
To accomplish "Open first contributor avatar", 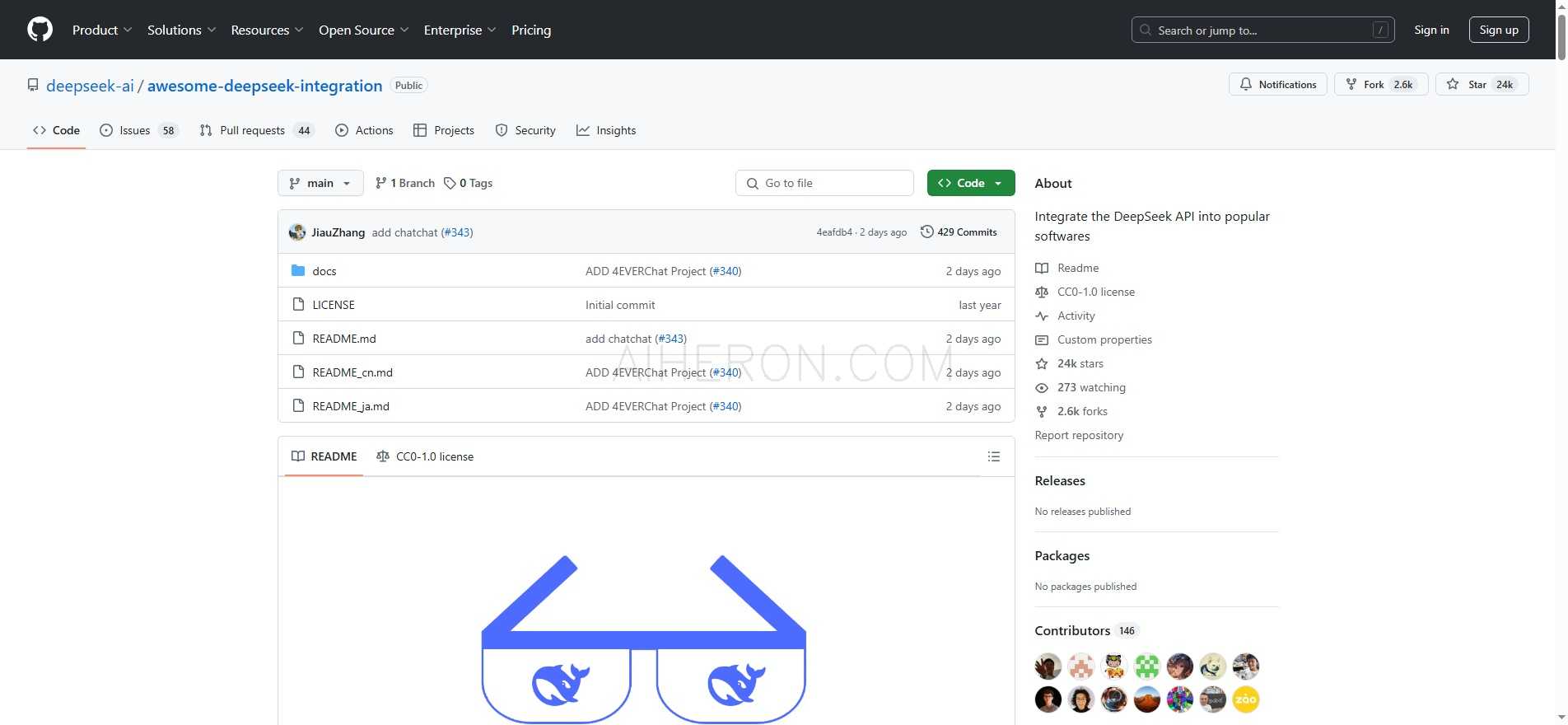I will point(1048,666).
